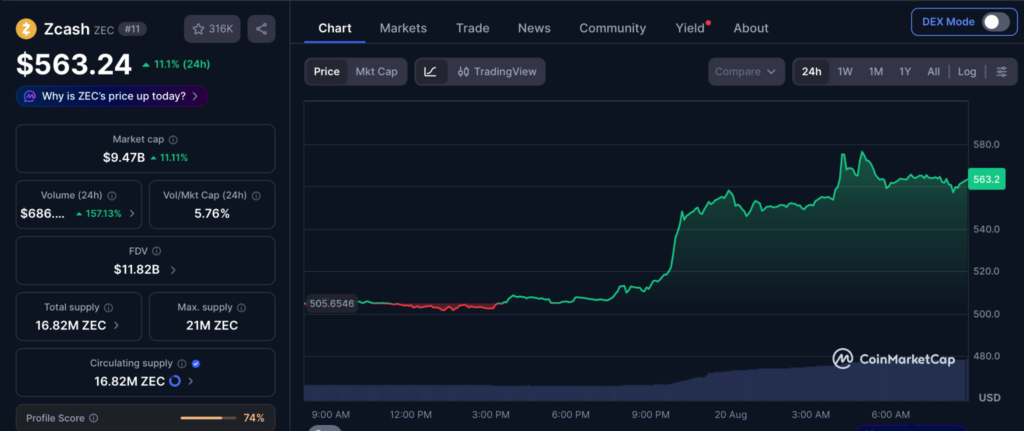Open the Chart tab

coord(335,28)
